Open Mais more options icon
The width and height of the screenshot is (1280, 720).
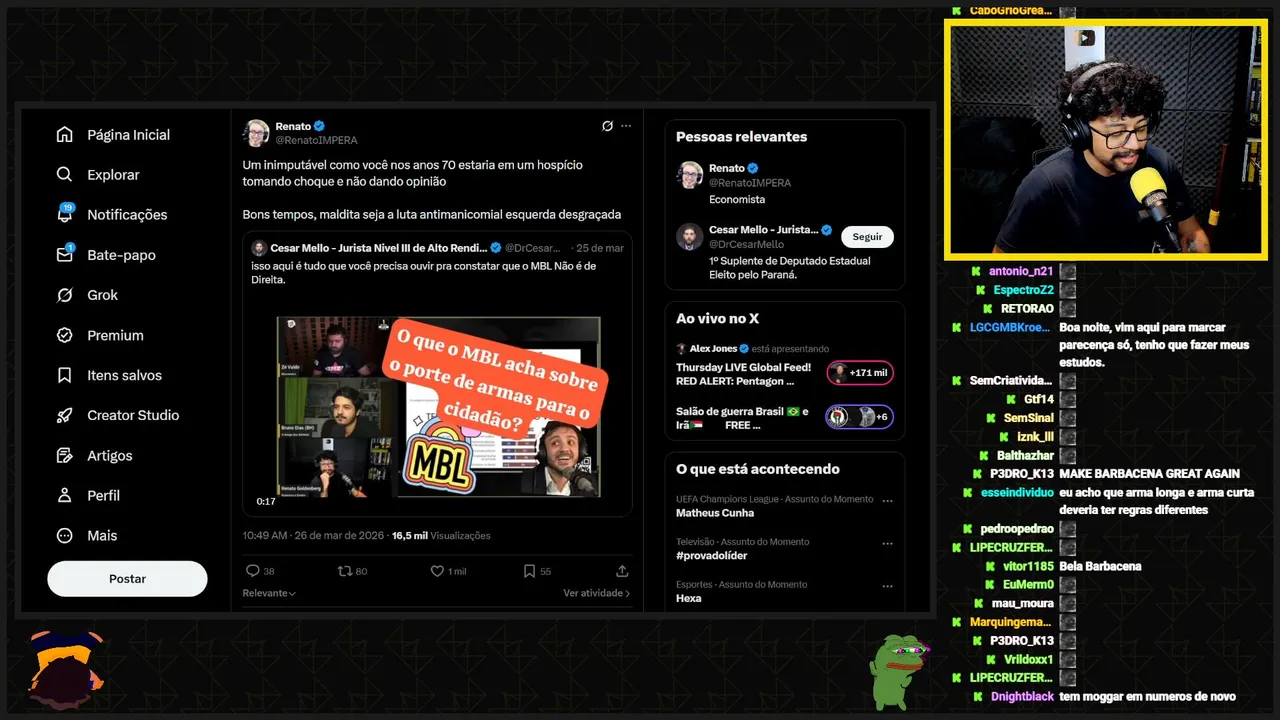(x=65, y=535)
